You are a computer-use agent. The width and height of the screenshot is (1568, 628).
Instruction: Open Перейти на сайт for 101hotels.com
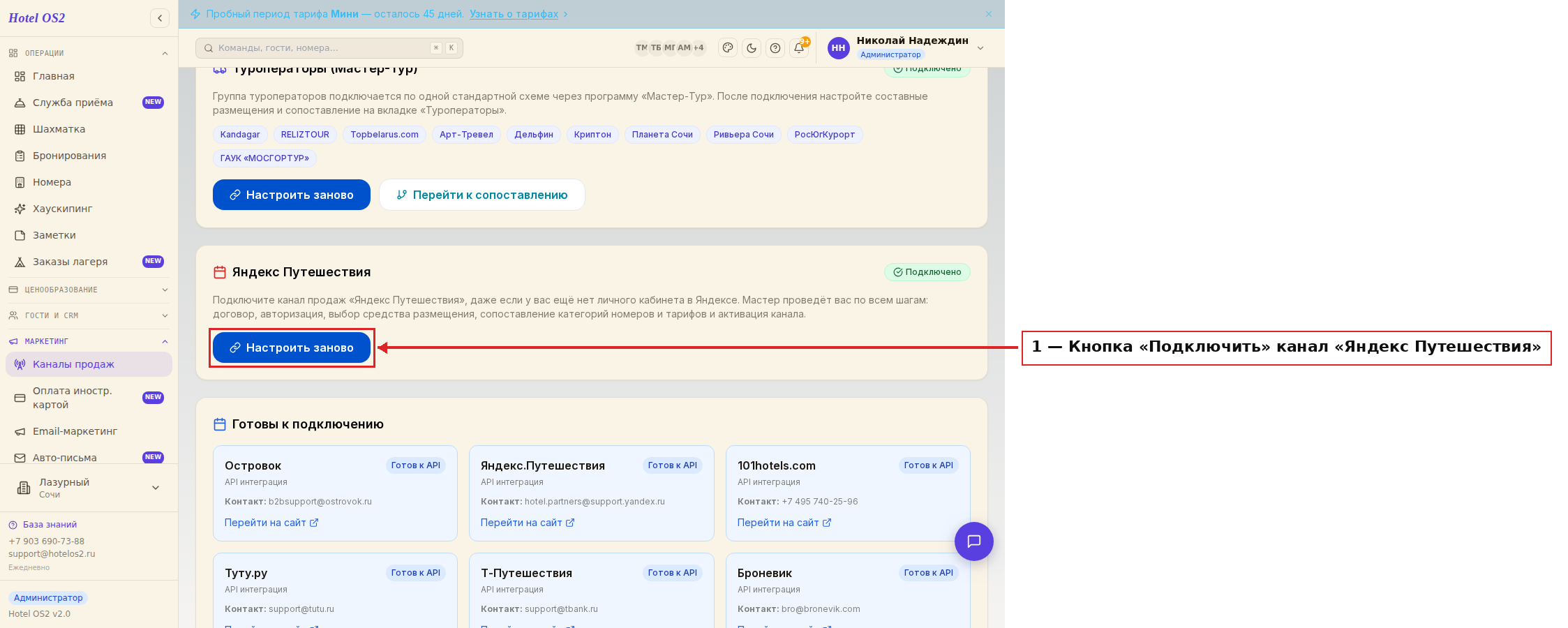tap(784, 523)
